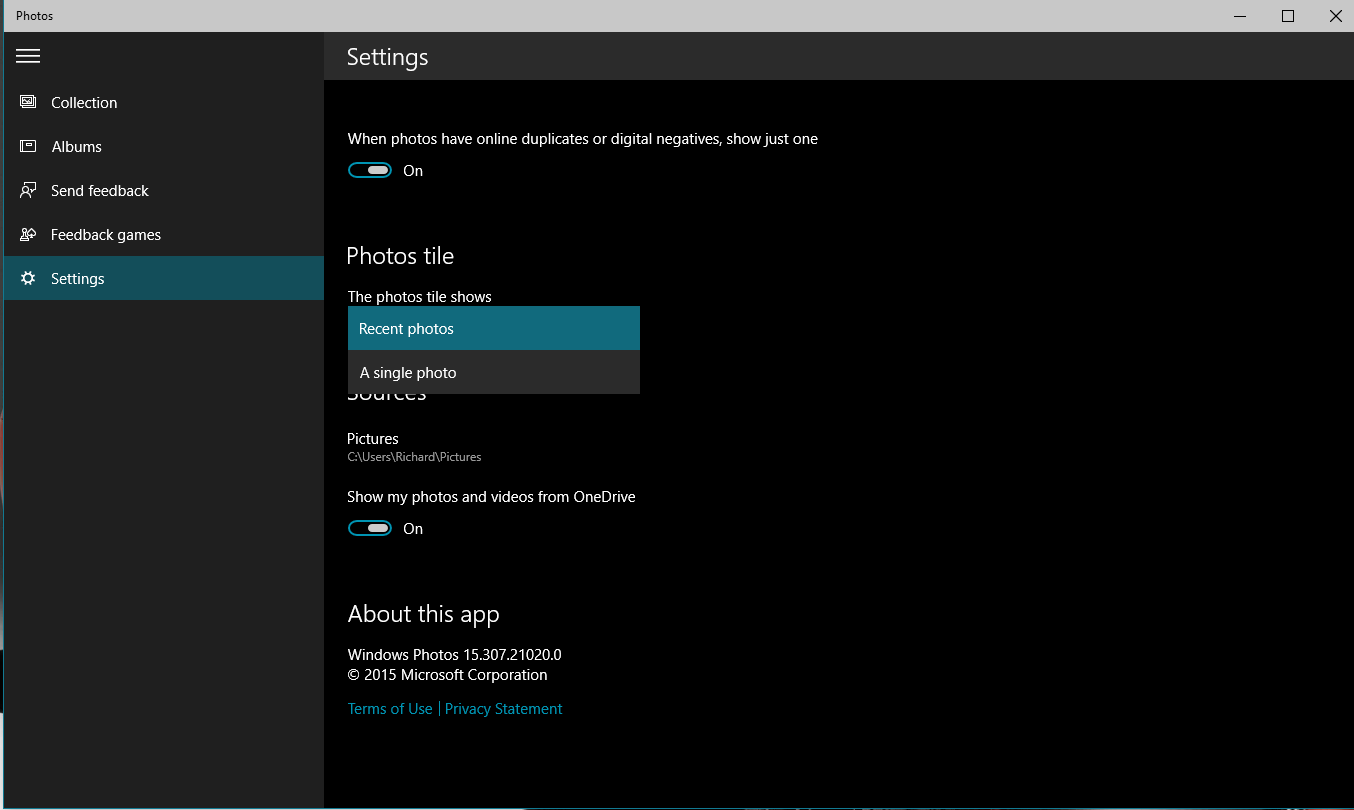
Task: Click the Feedback games icon
Action: pos(28,235)
